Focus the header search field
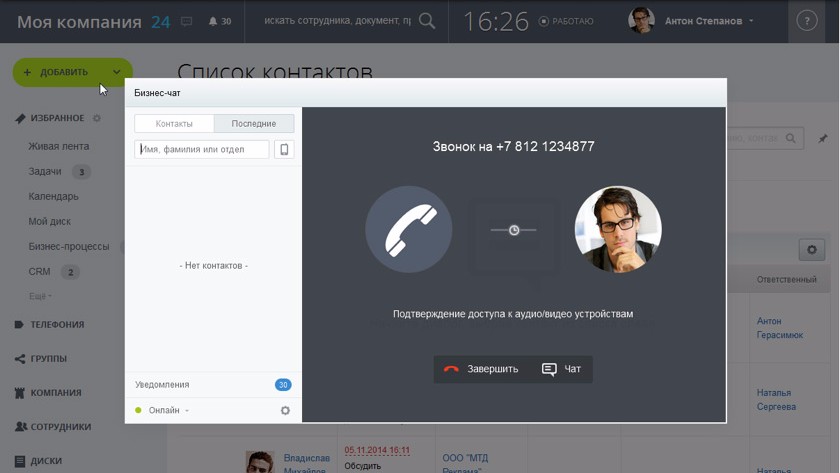 [338, 21]
